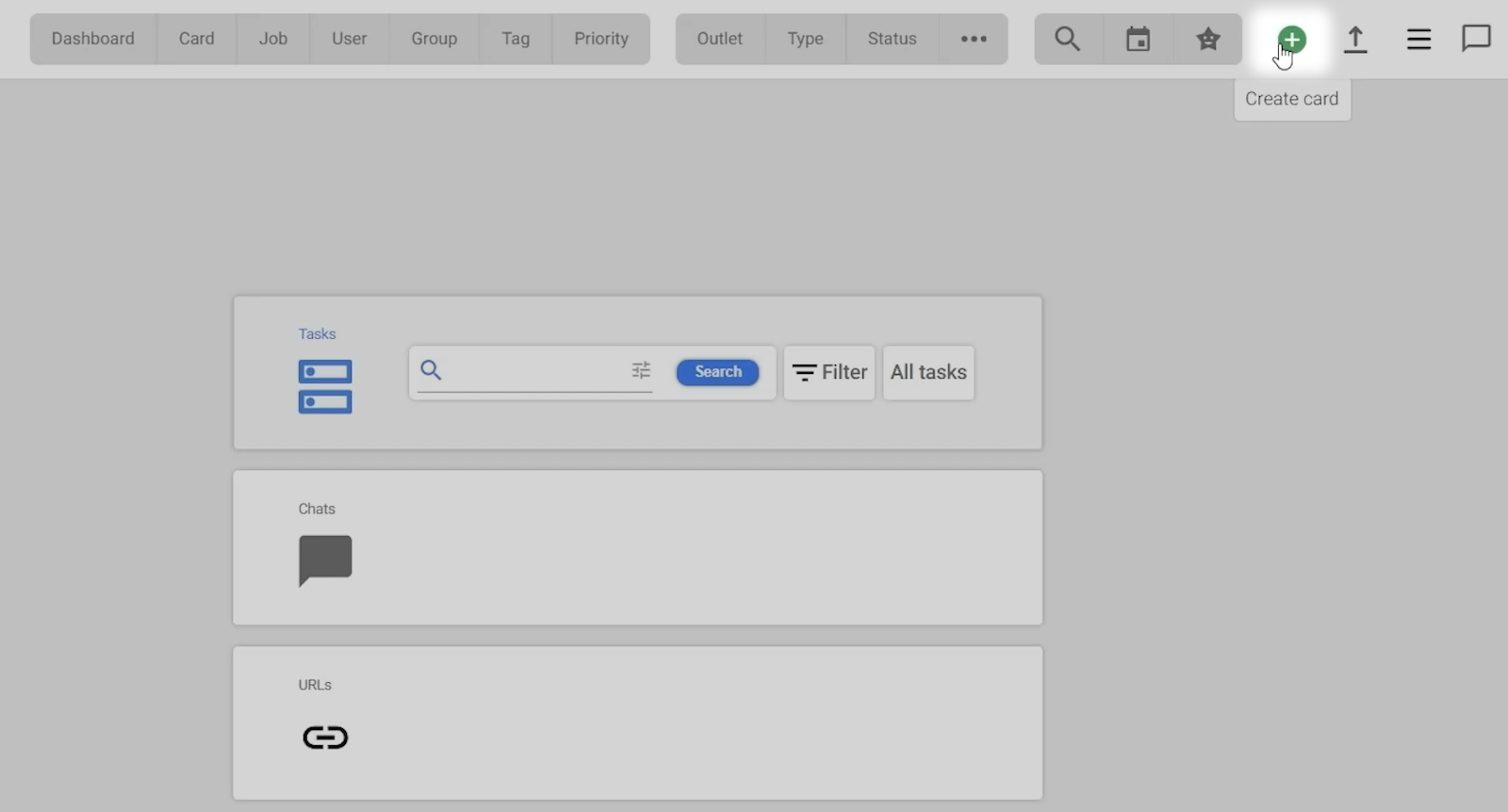Go to the Outlet tab
The height and width of the screenshot is (812, 1508).
pyautogui.click(x=719, y=39)
